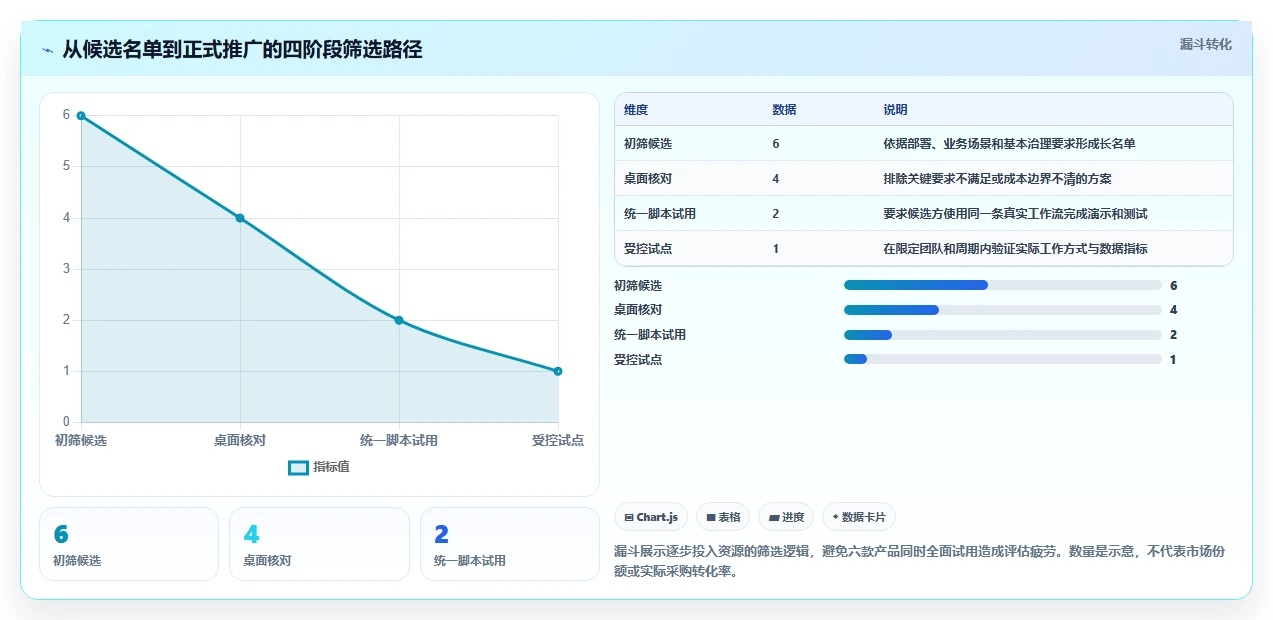
Task: Select the chart data point at 初筛候选
Action: [x=81, y=115]
